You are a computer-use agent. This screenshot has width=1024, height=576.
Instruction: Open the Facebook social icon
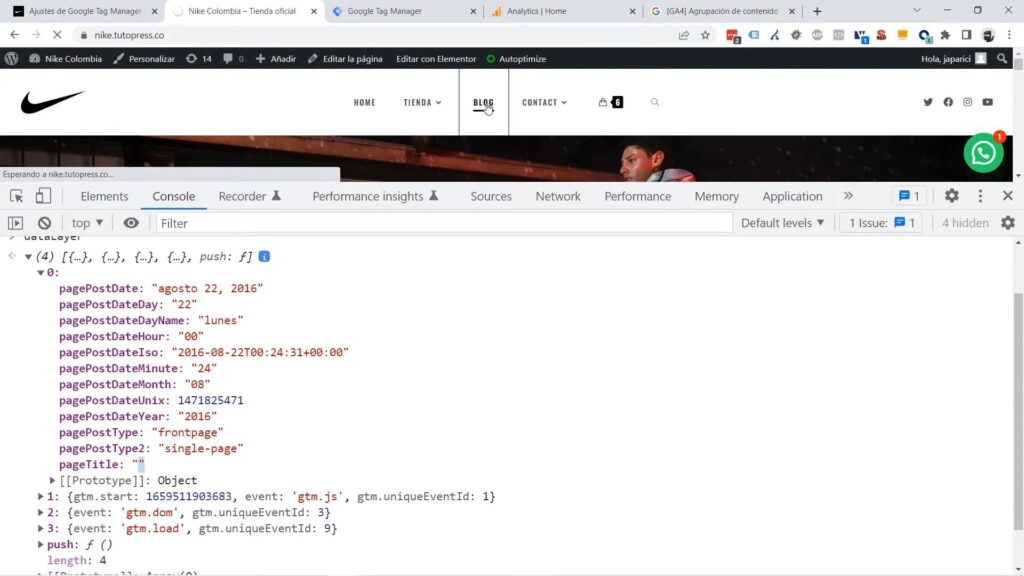pos(948,102)
